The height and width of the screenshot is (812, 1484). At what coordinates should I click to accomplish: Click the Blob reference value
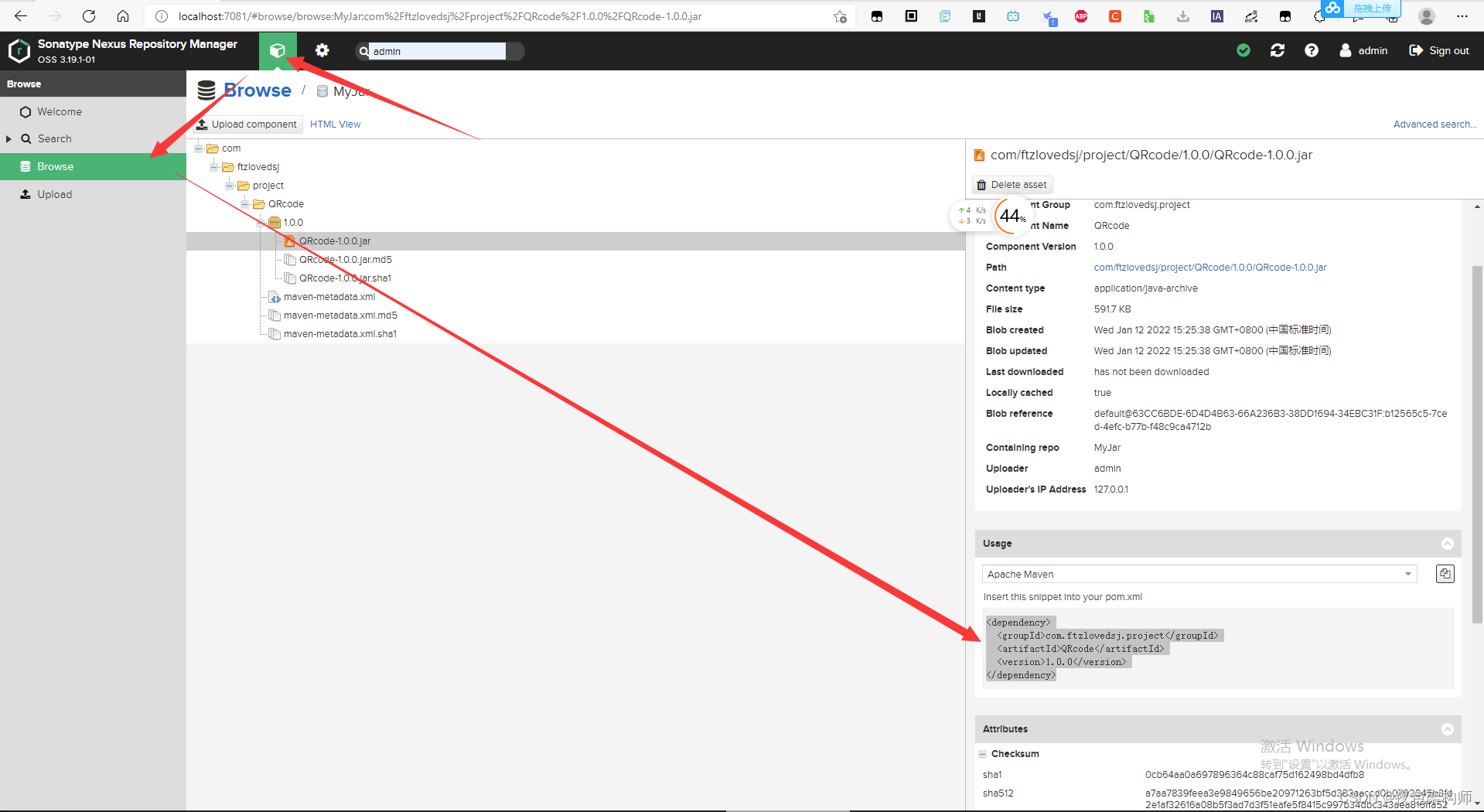1271,420
